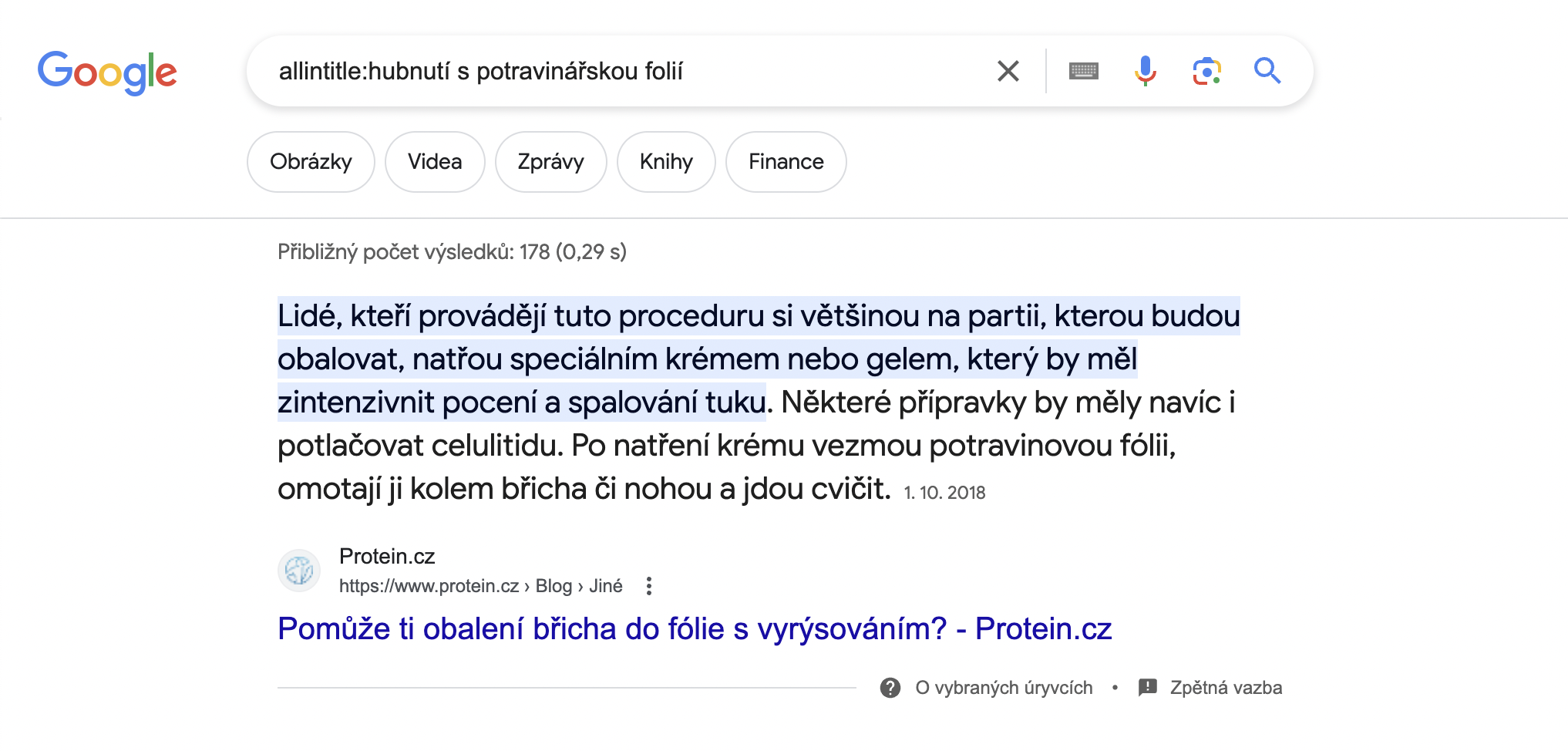Viewport: 1568px width, 751px height.
Task: Open three-dot menu beside Protein.cz URL
Action: pos(649,586)
